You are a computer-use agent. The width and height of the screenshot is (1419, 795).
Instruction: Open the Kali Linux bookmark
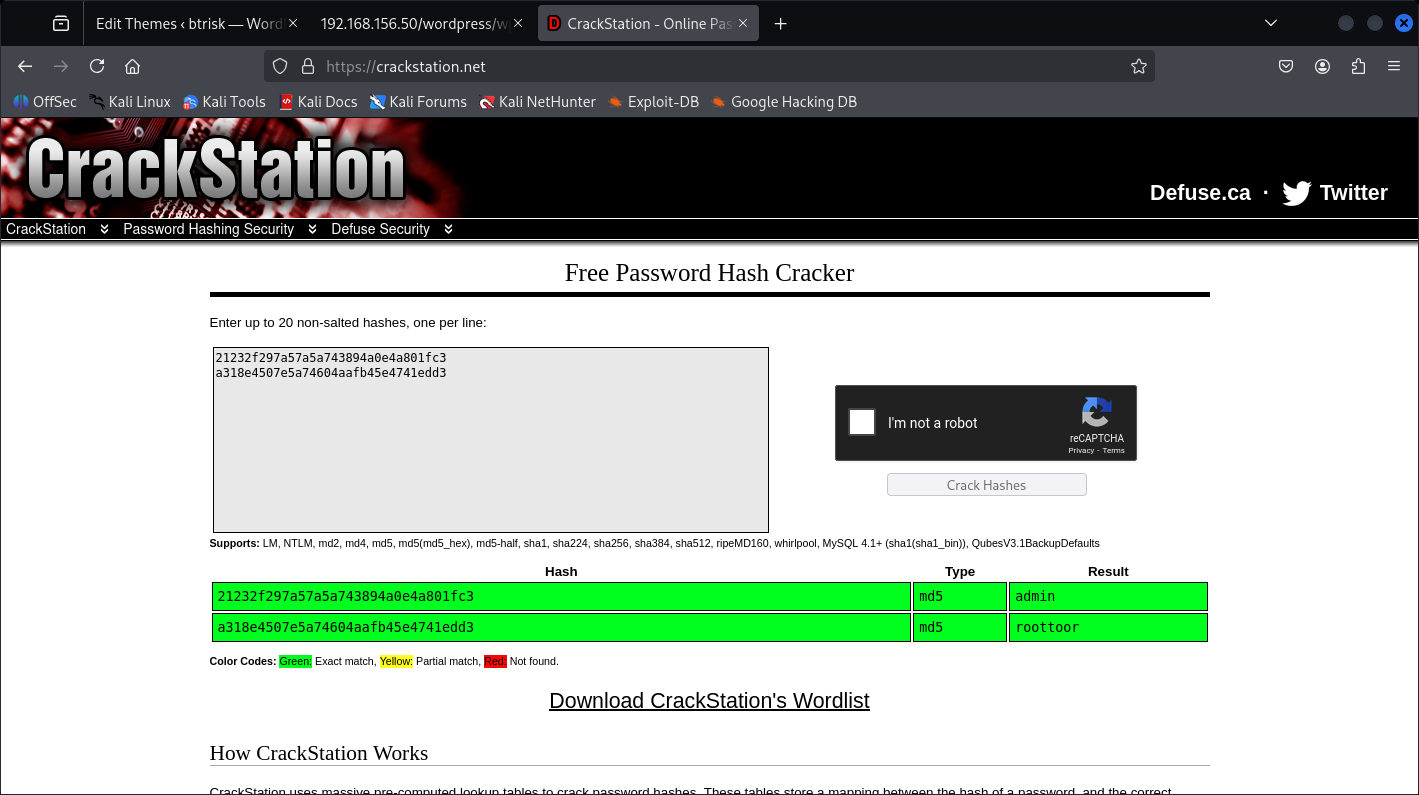pos(130,102)
